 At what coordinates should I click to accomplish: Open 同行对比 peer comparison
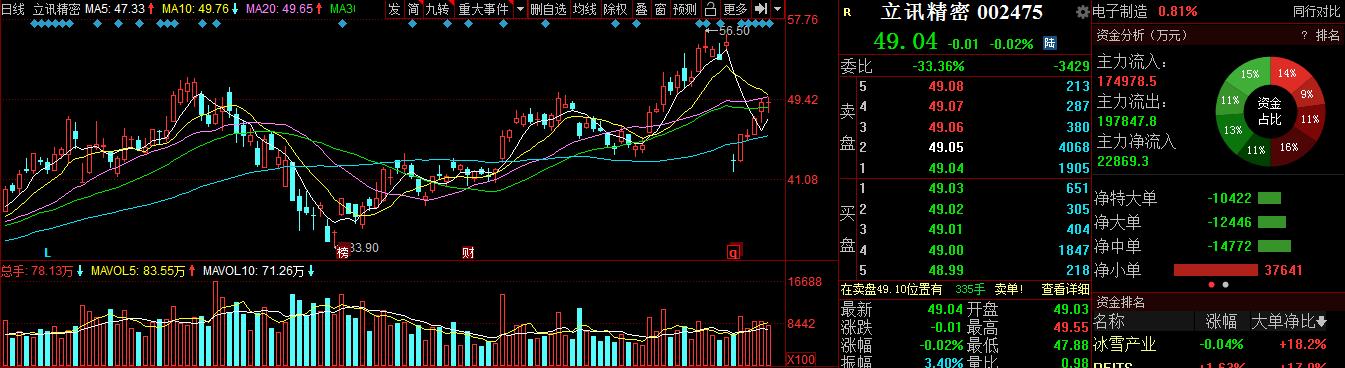1315,12
